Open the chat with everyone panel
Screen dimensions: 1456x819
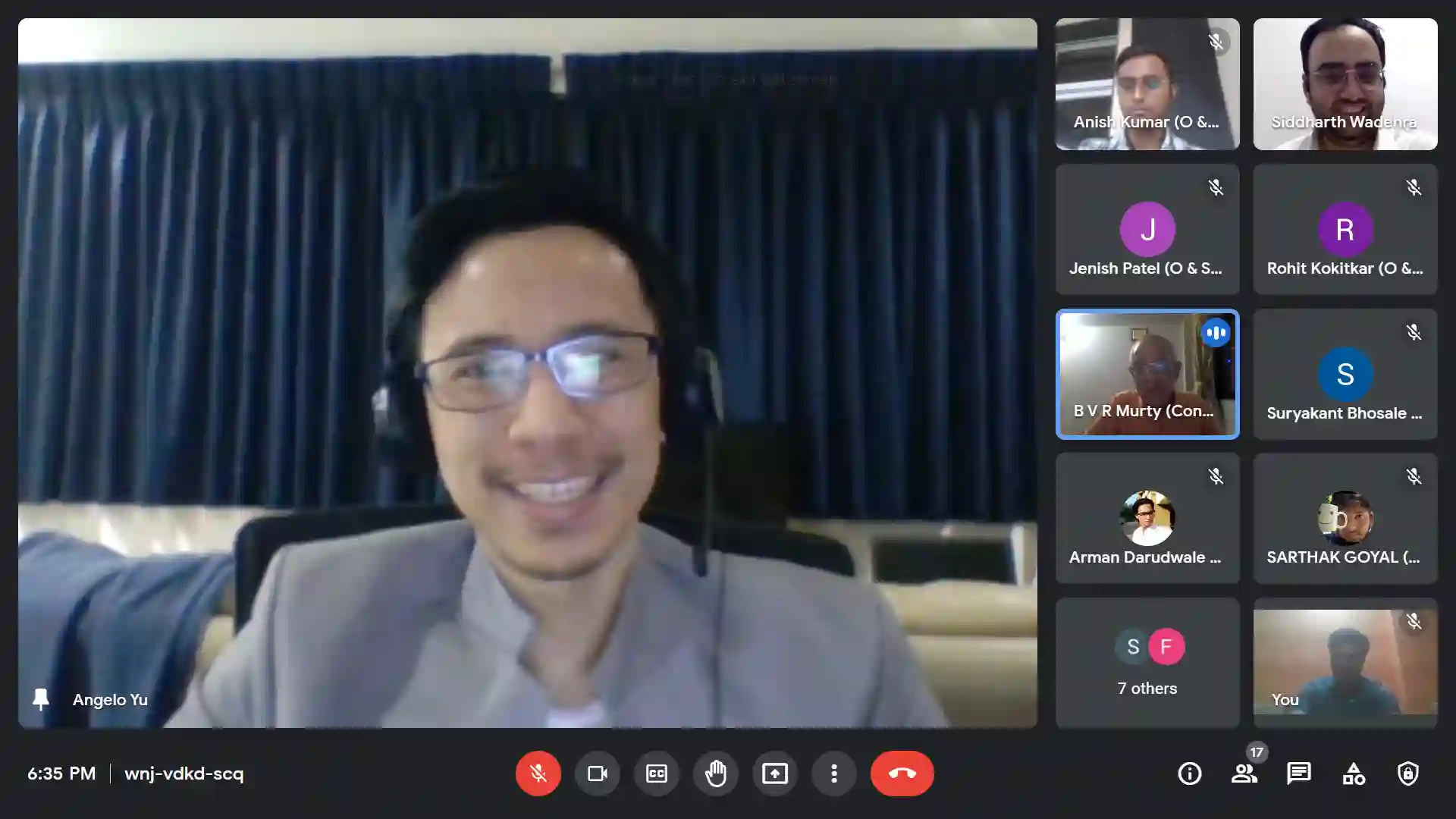[1299, 773]
